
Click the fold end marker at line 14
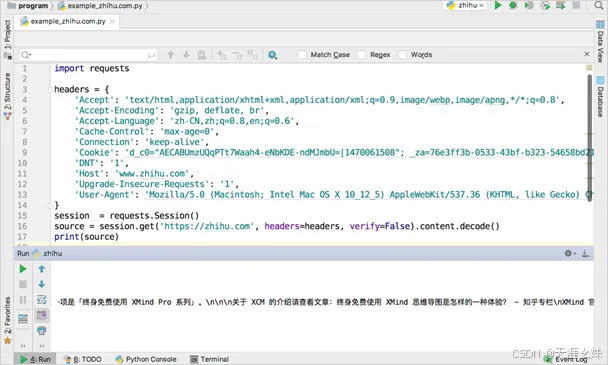pyautogui.click(x=50, y=205)
